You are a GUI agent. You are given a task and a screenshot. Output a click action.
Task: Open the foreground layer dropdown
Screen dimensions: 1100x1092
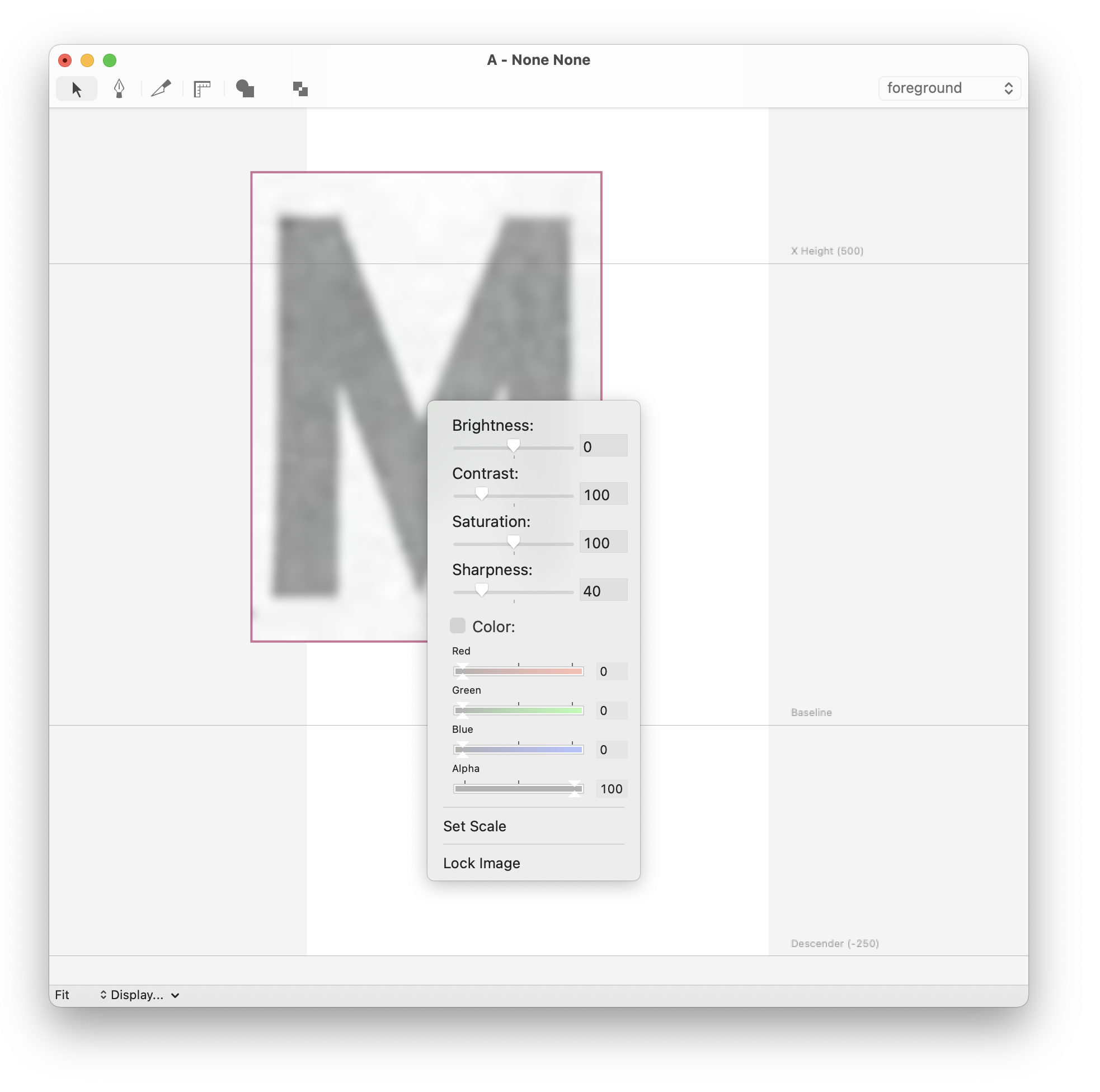tap(949, 88)
